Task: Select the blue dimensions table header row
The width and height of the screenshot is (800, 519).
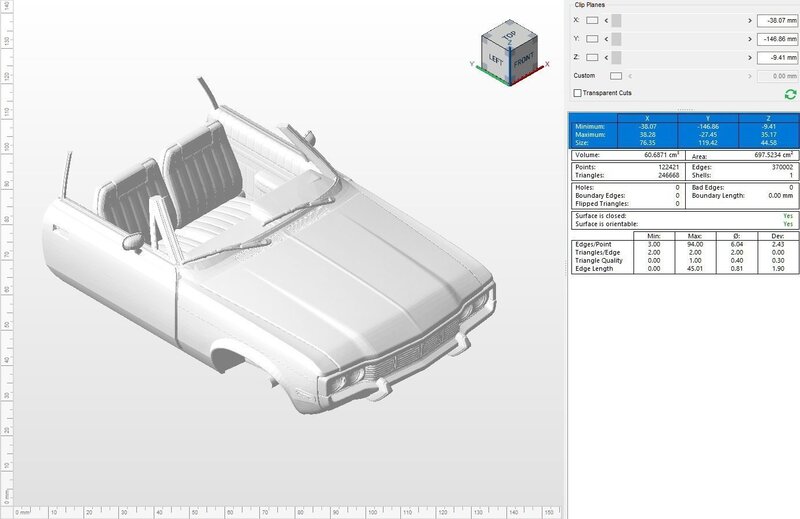Action: point(683,118)
